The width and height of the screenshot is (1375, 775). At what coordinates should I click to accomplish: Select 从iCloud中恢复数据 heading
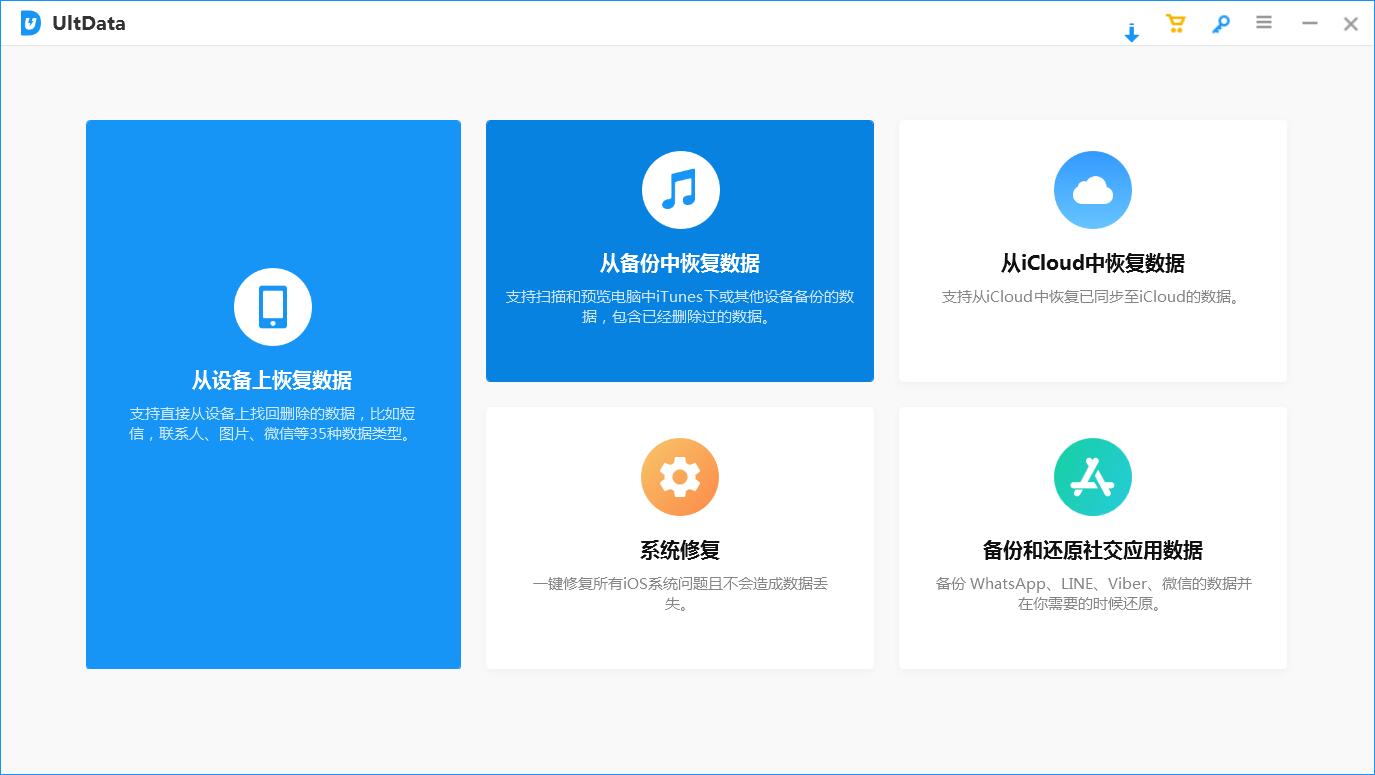tap(1093, 263)
